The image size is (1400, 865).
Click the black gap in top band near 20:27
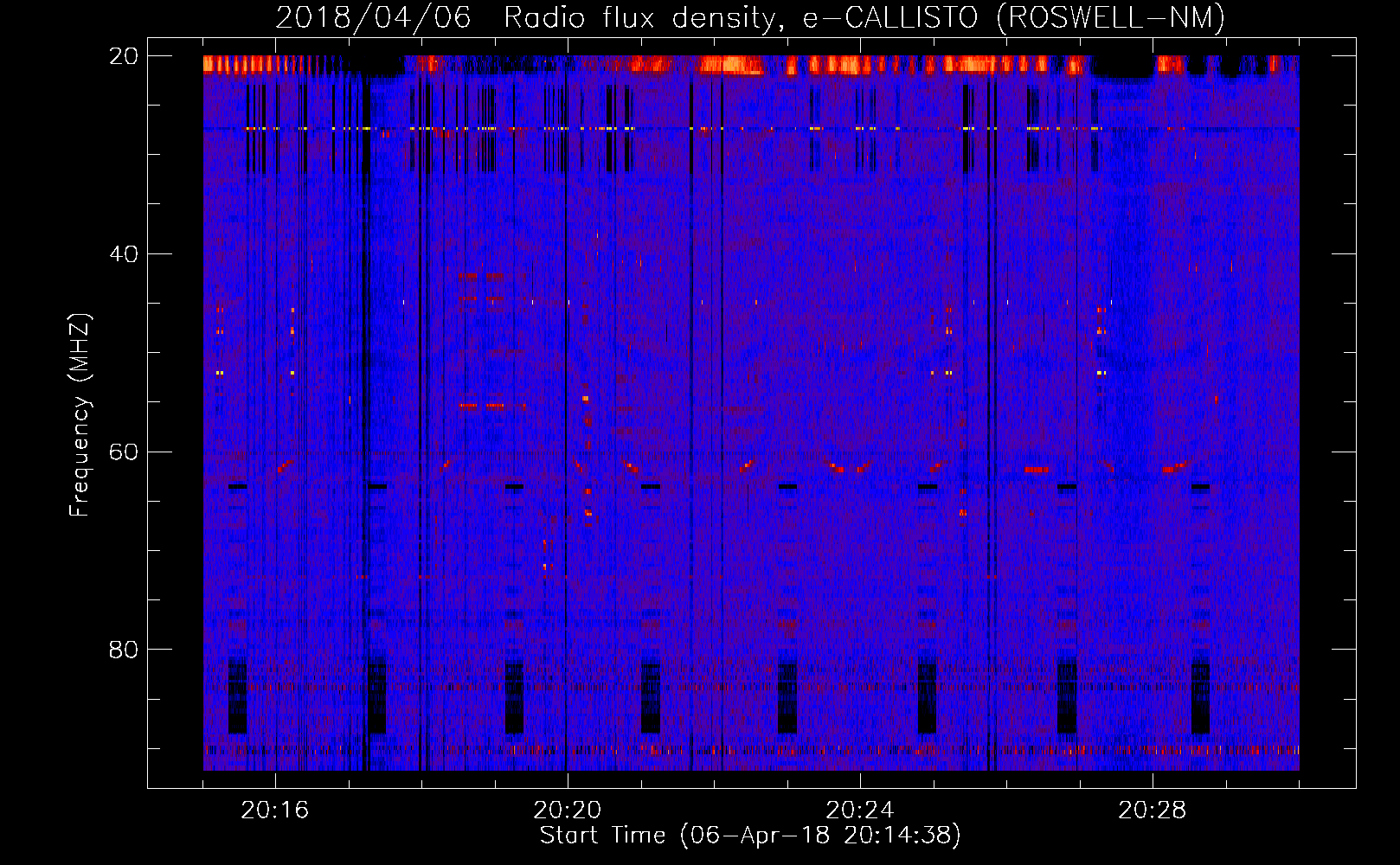coord(1121,66)
